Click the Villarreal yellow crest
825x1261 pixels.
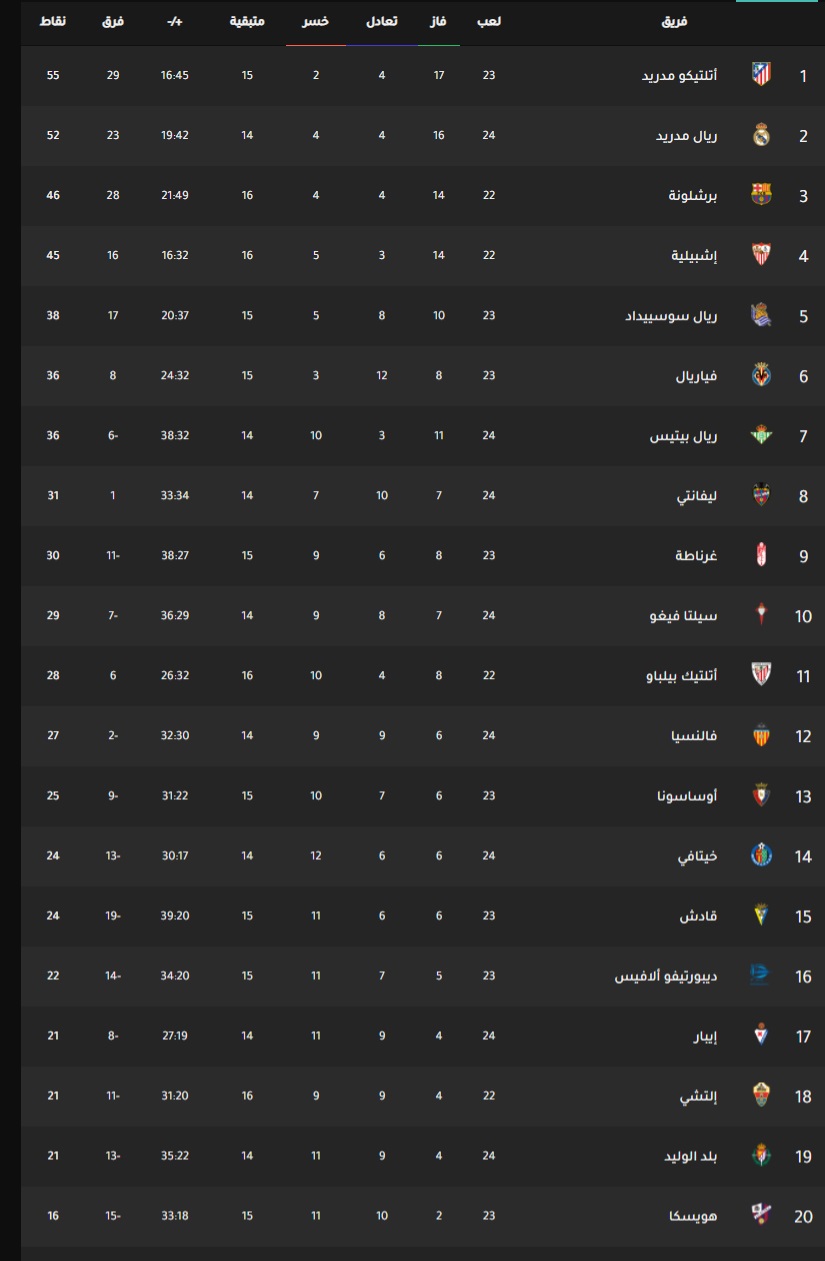(761, 375)
